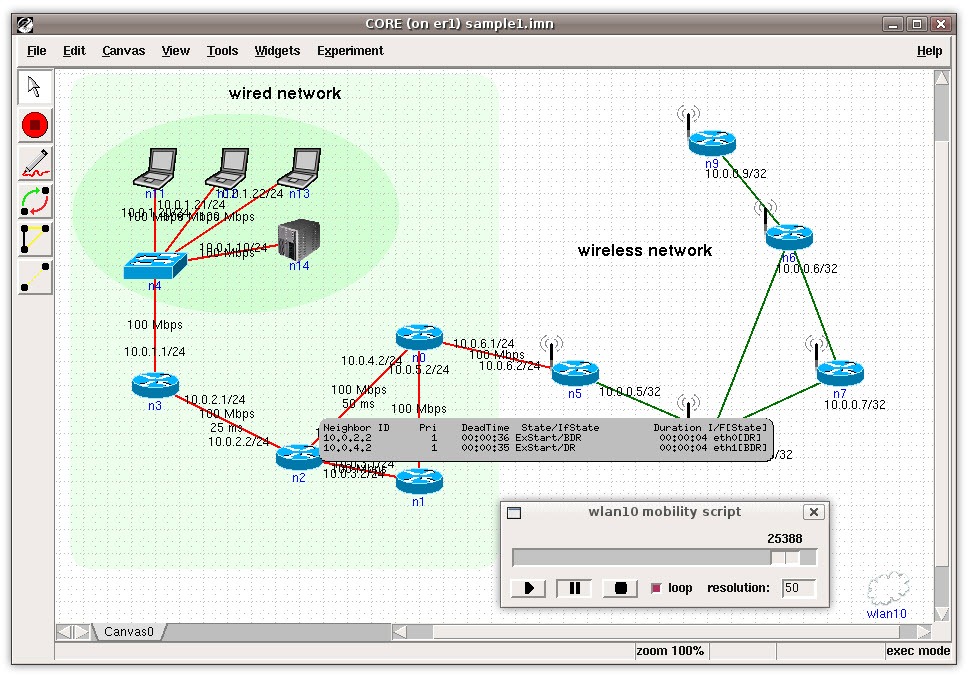Click the resolution input field
The height and width of the screenshot is (677, 968).
click(x=798, y=588)
